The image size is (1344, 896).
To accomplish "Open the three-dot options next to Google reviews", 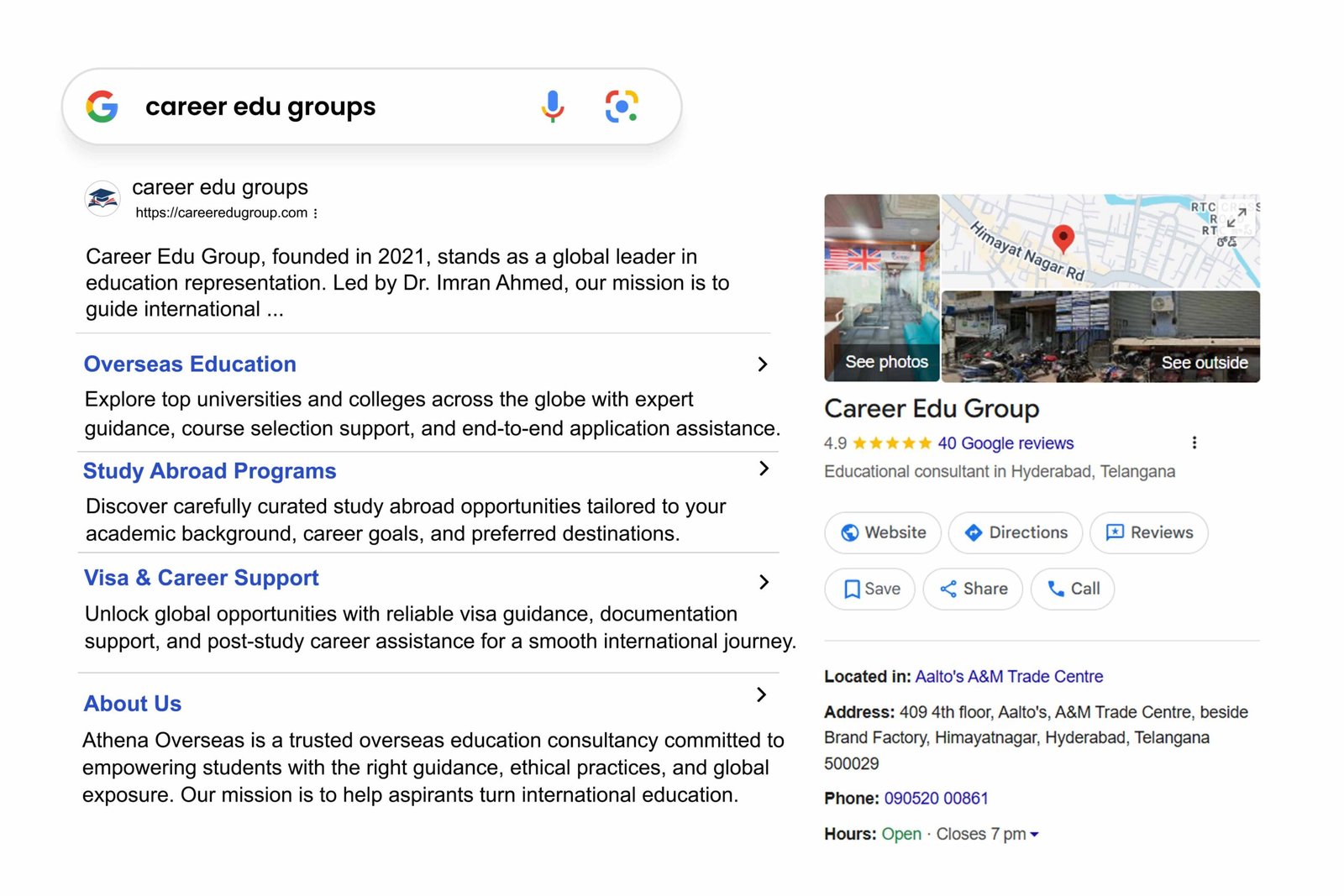I will tap(1194, 443).
